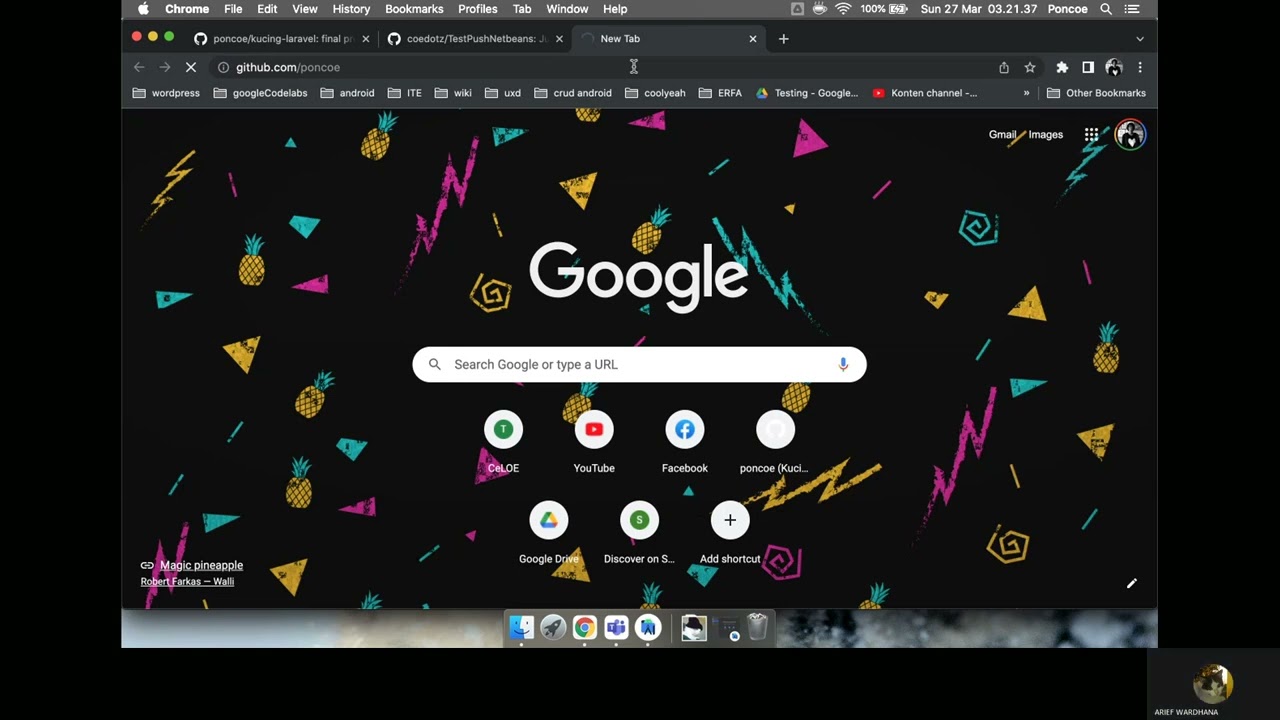This screenshot has width=1280, height=720.
Task: Open the Konten channel bookmark
Action: (925, 93)
